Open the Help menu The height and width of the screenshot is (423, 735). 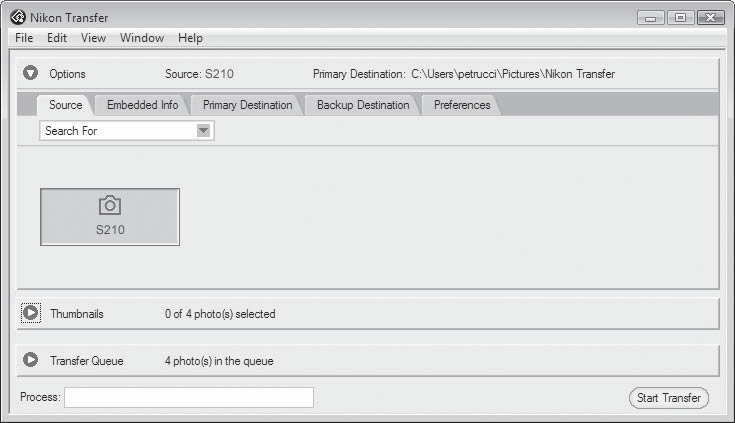point(190,38)
